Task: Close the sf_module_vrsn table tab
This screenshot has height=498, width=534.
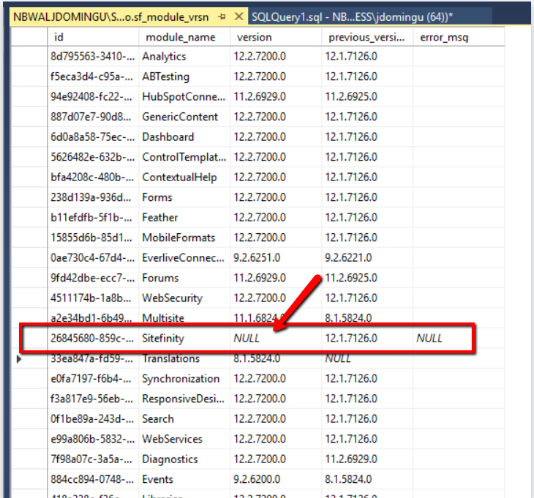Action: 239,16
